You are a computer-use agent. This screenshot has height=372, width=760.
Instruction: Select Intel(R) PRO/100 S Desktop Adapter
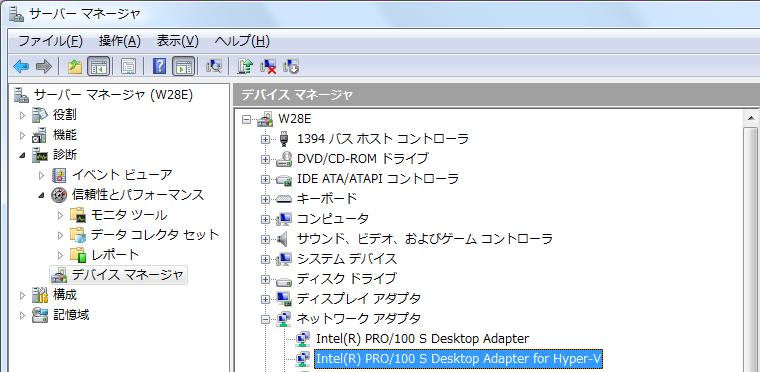(422, 339)
